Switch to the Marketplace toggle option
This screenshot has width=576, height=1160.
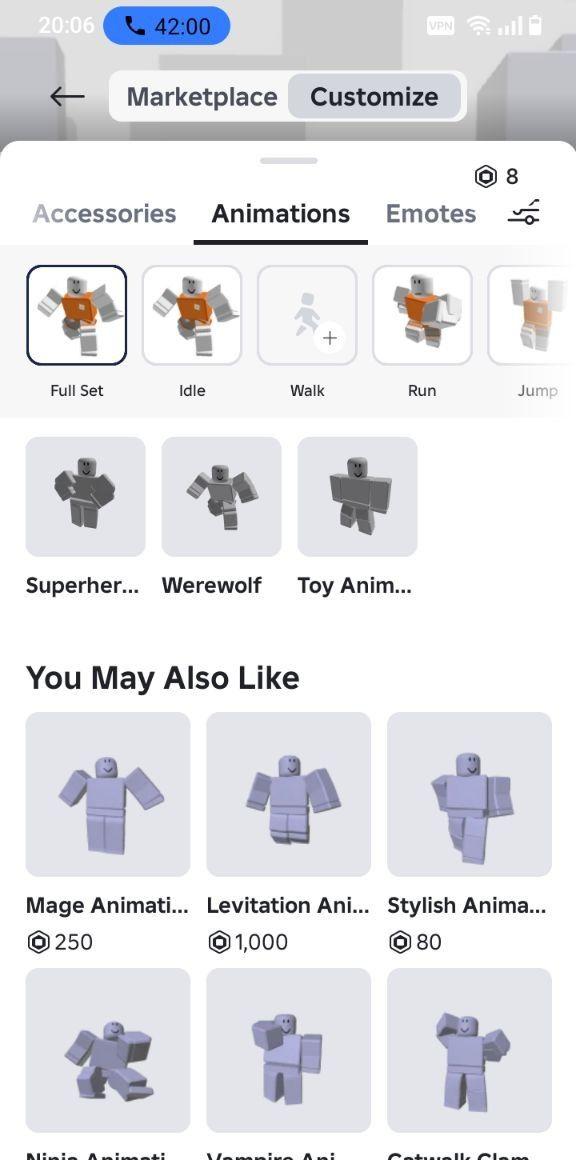click(202, 96)
